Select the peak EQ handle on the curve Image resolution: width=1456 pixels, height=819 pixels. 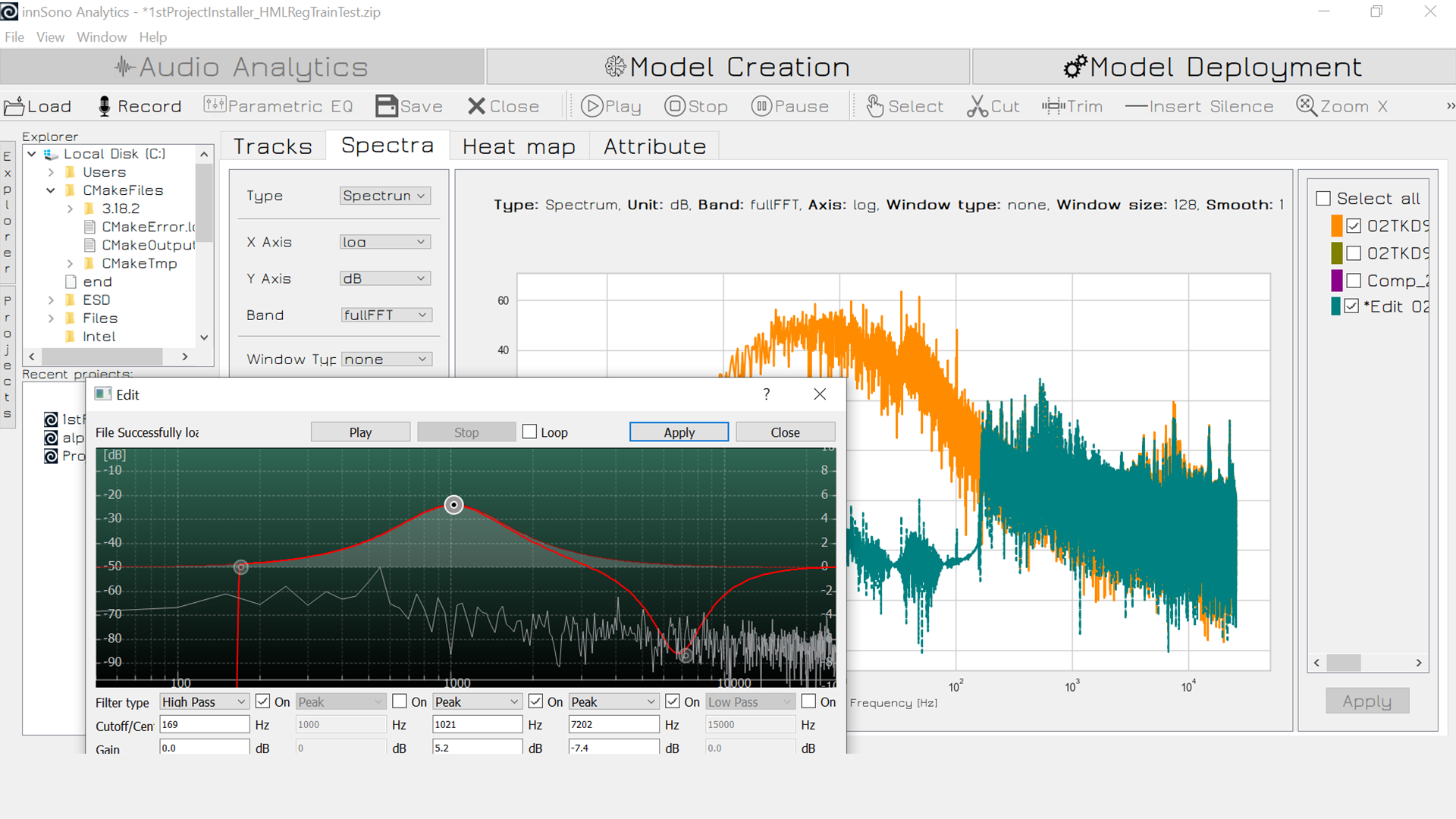pyautogui.click(x=453, y=504)
